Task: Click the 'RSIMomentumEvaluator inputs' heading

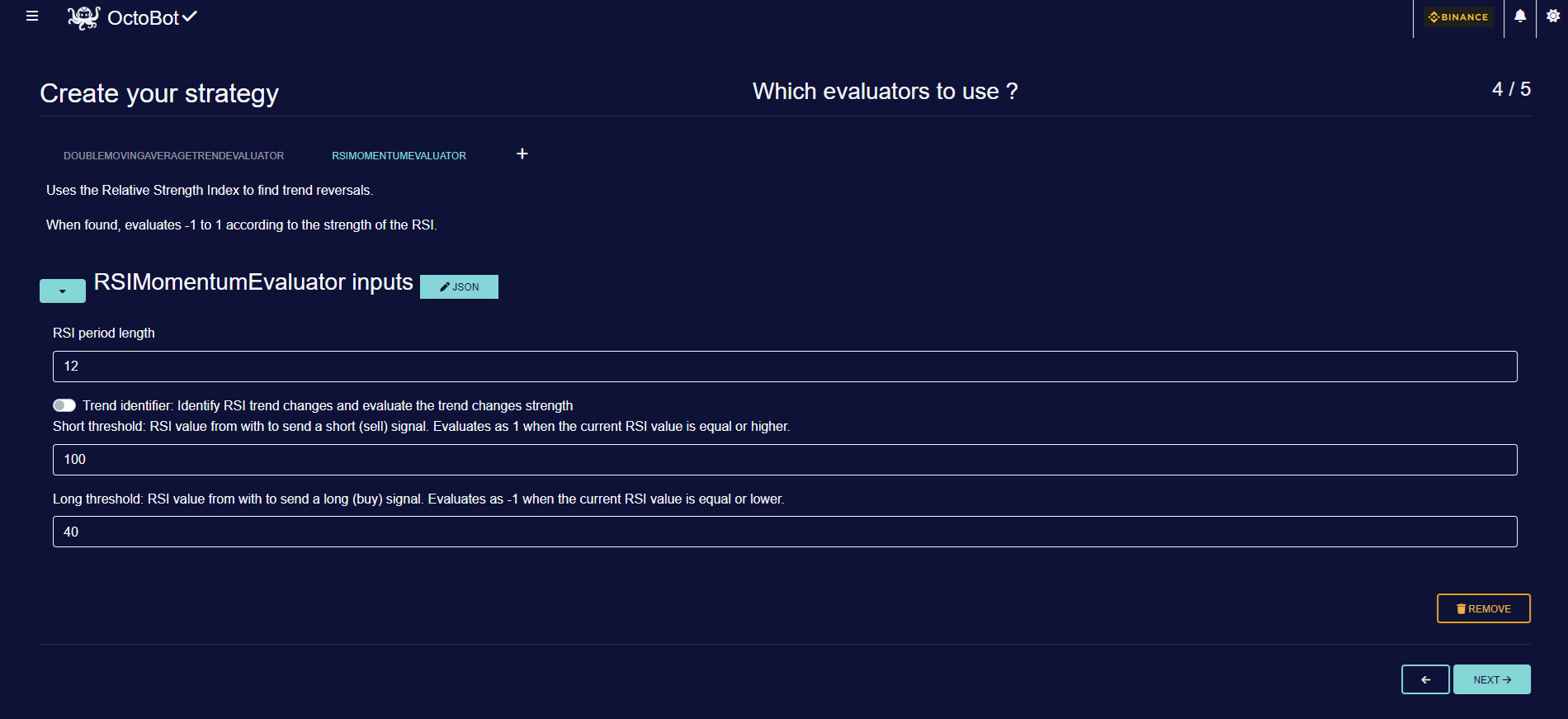Action: [253, 282]
